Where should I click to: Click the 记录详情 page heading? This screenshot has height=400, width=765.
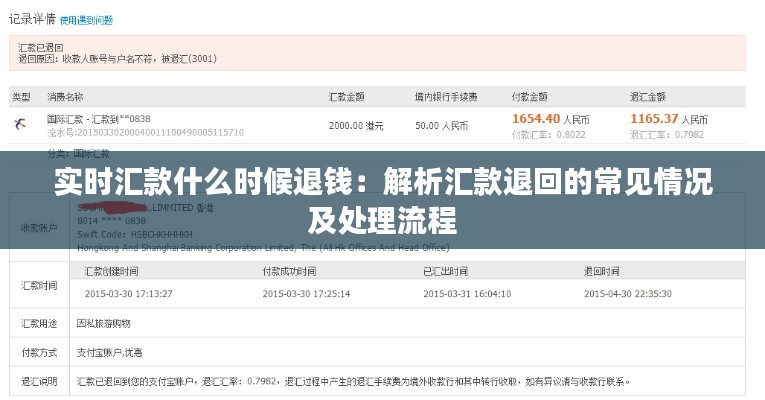(x=30, y=18)
